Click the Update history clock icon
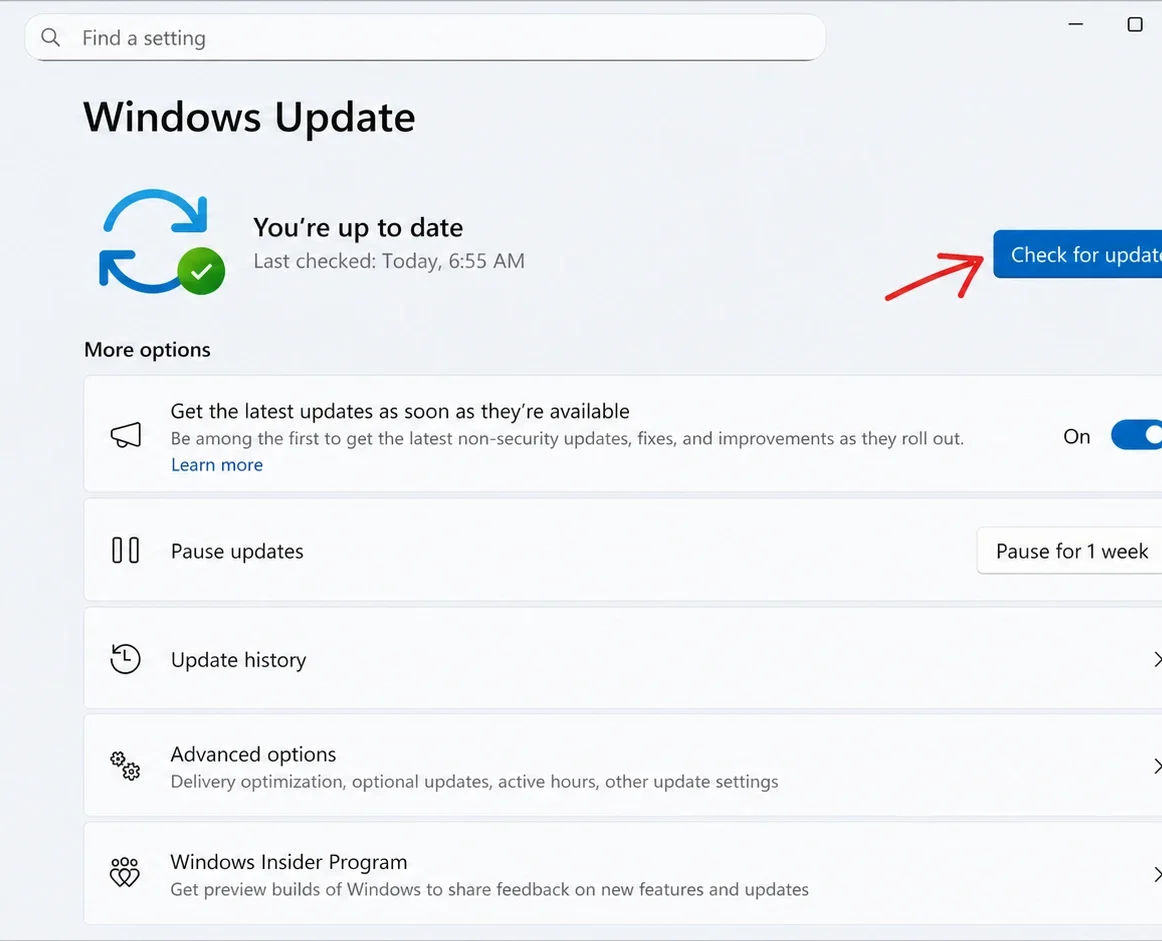 pyautogui.click(x=125, y=659)
